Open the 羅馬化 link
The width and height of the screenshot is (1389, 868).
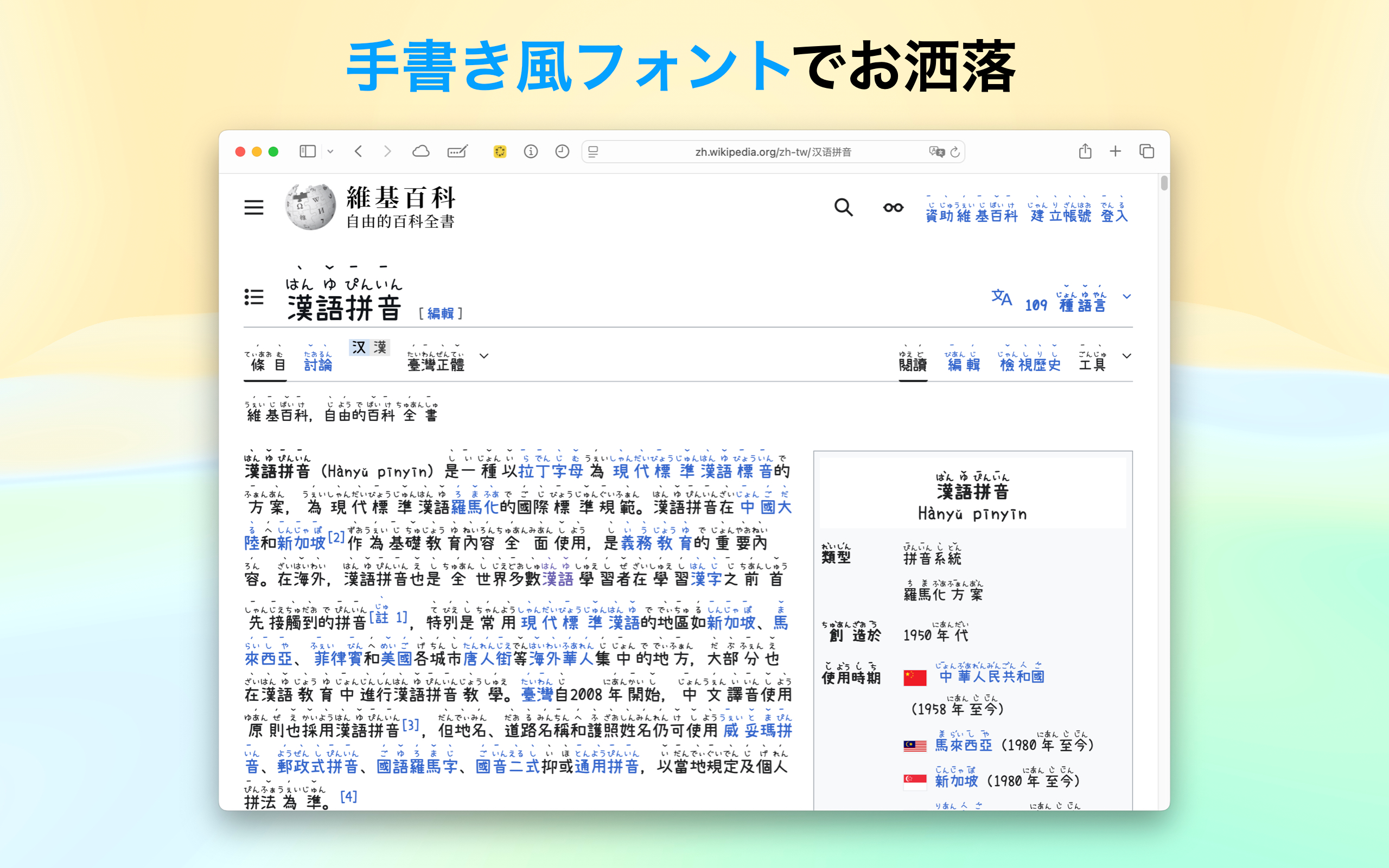coord(475,507)
